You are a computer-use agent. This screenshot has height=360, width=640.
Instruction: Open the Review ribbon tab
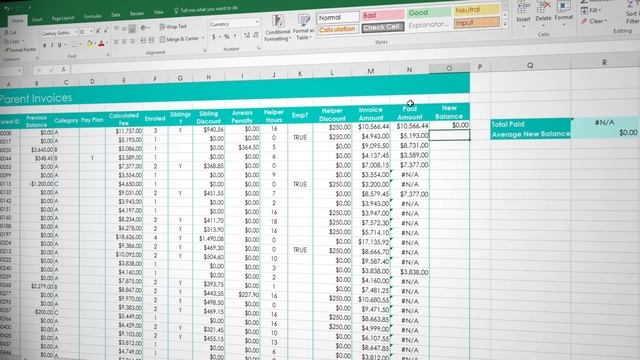click(137, 13)
